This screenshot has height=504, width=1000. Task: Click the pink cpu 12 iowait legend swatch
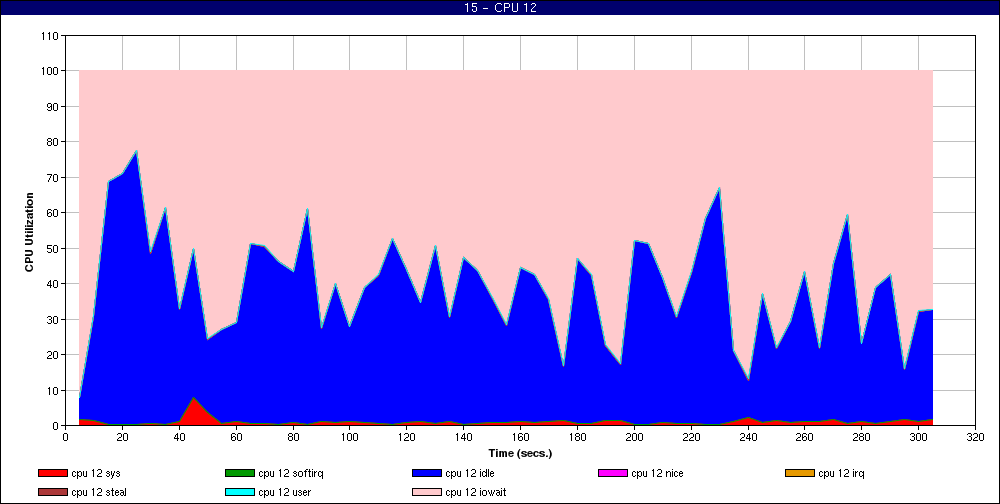[427, 493]
